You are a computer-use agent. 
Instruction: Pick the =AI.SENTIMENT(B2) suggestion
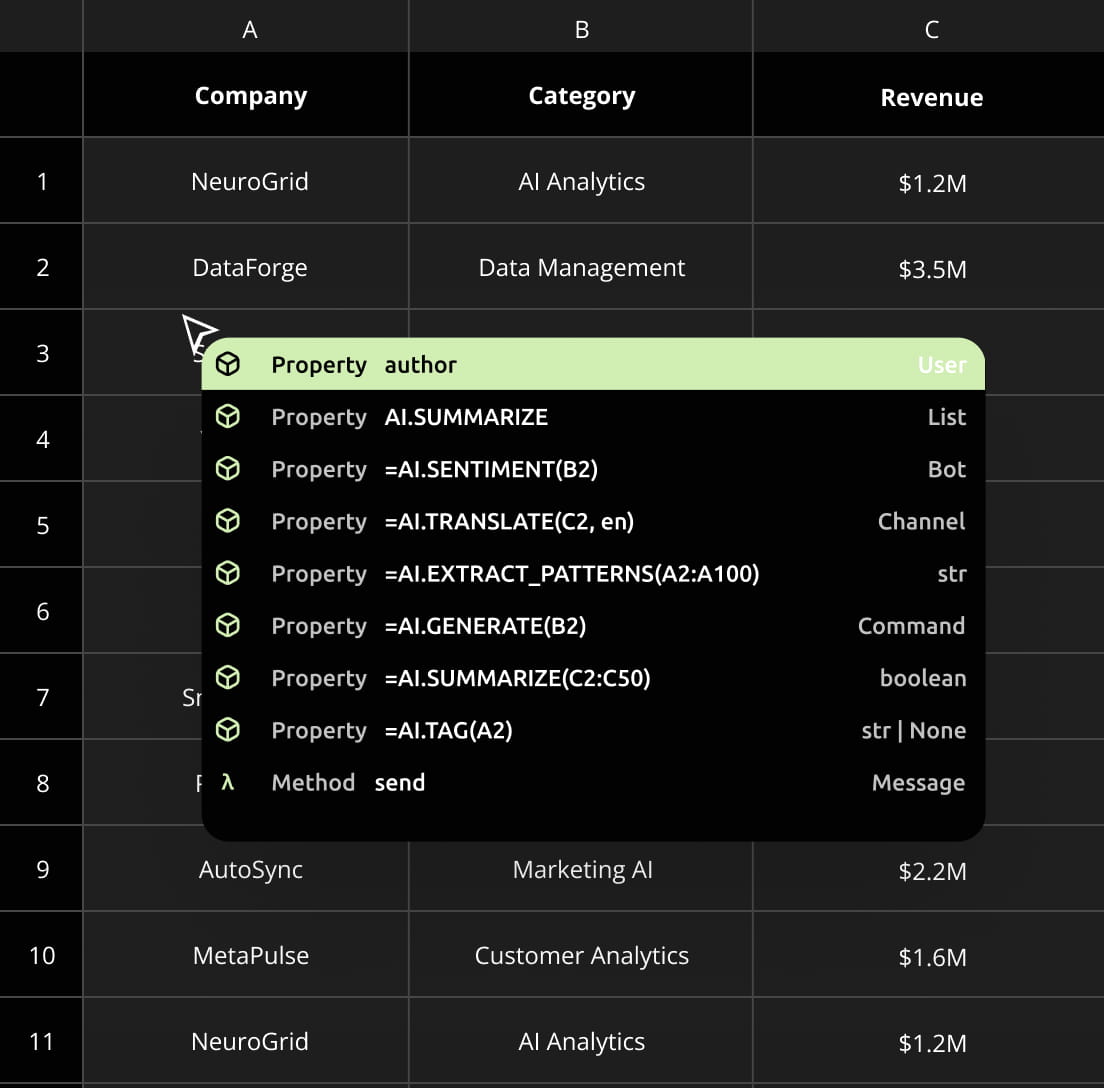tap(593, 468)
